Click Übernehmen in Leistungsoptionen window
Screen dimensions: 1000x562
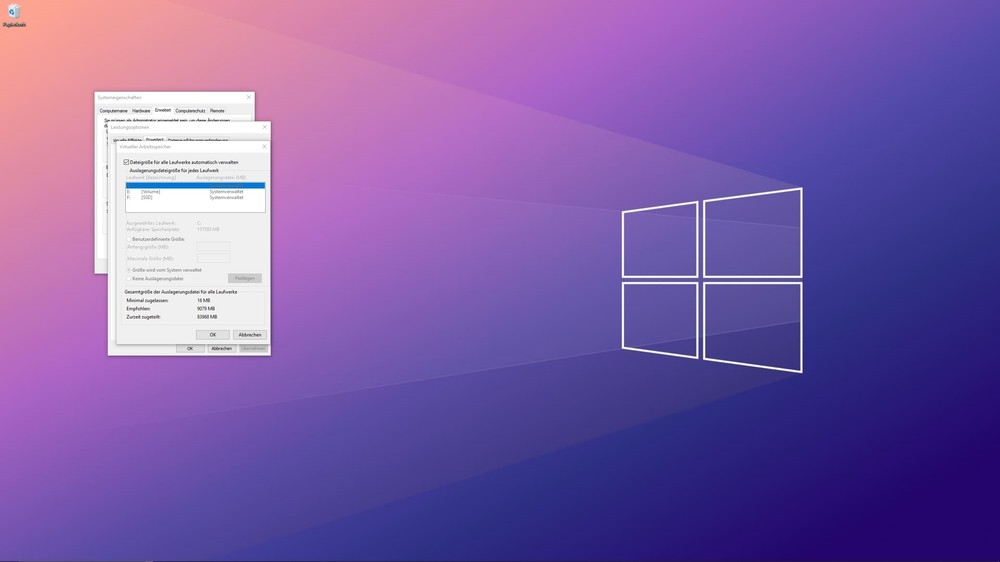tap(253, 348)
